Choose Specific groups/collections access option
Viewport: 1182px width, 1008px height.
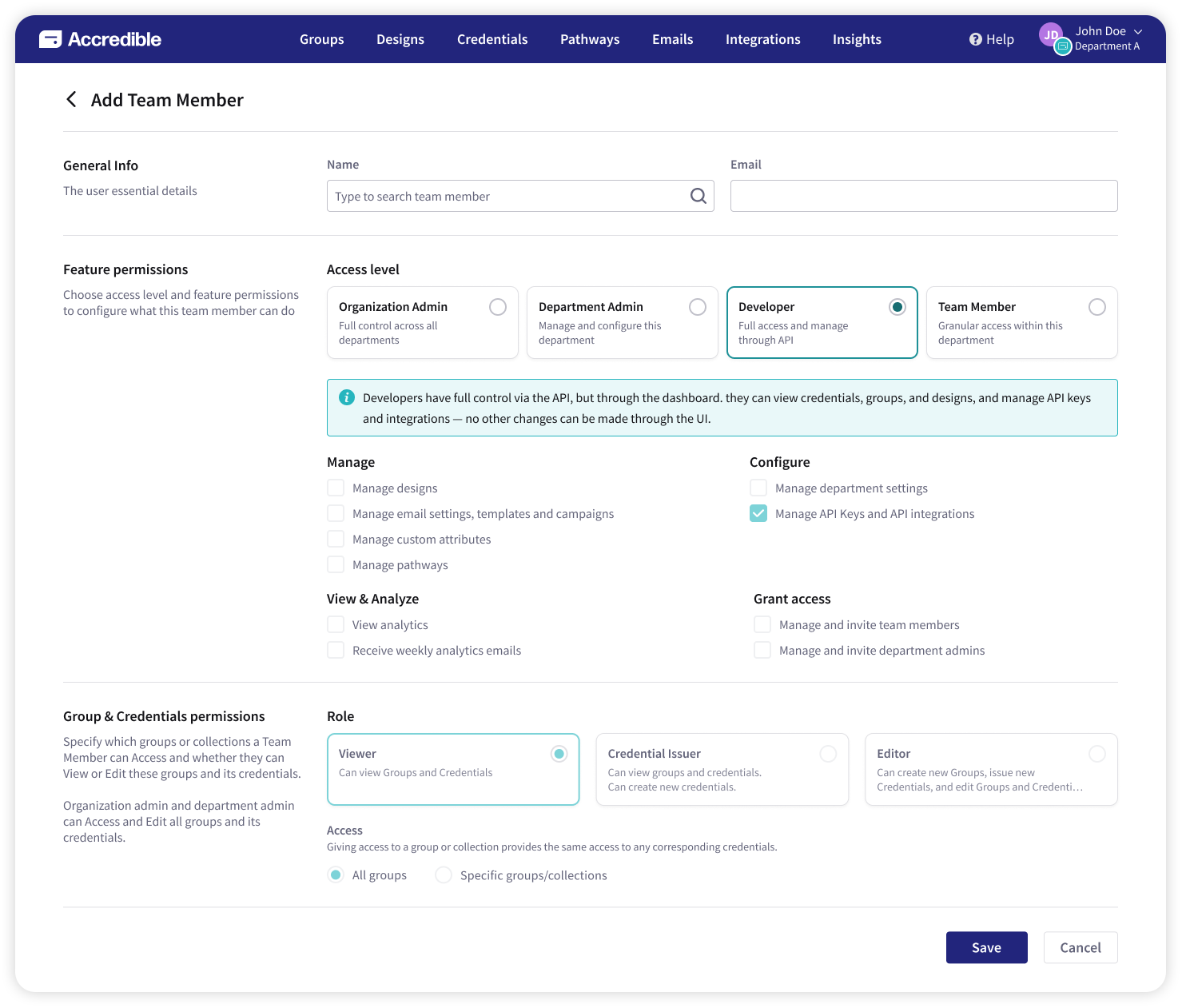(x=444, y=875)
